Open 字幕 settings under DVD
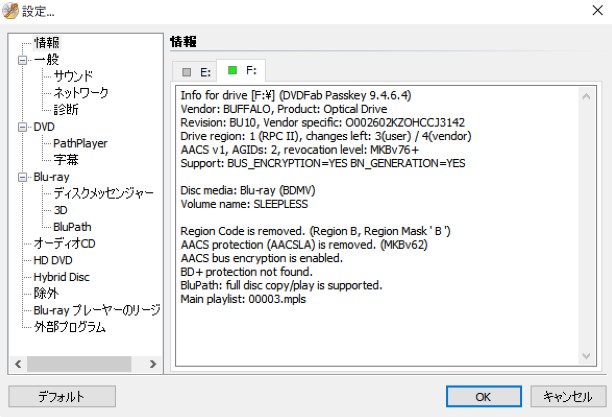The image size is (612, 417). click(x=66, y=159)
